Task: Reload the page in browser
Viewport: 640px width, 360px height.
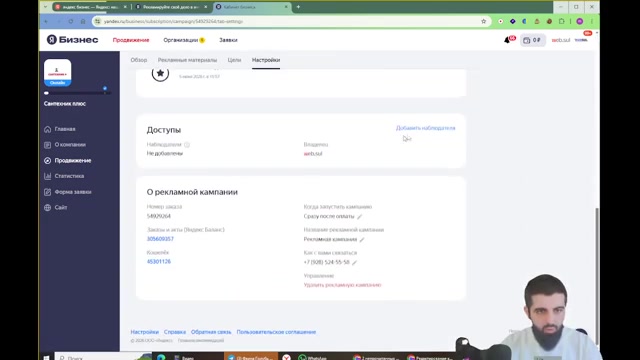Action: 71,21
